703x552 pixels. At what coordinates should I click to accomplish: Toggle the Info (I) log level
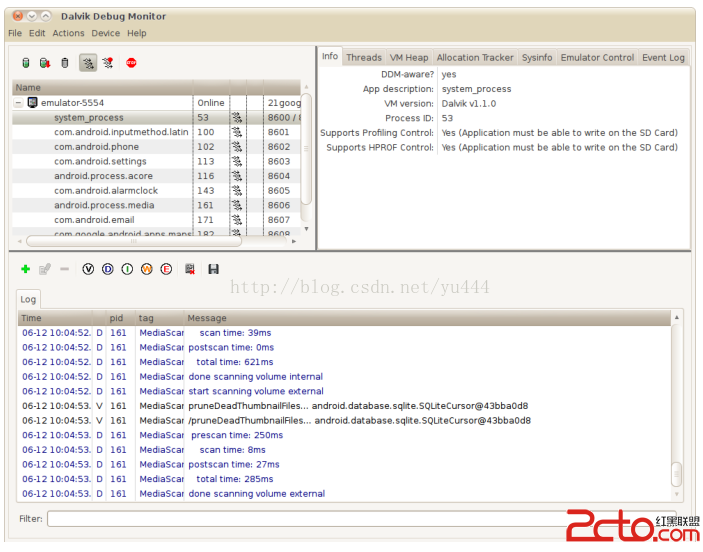tap(127, 269)
